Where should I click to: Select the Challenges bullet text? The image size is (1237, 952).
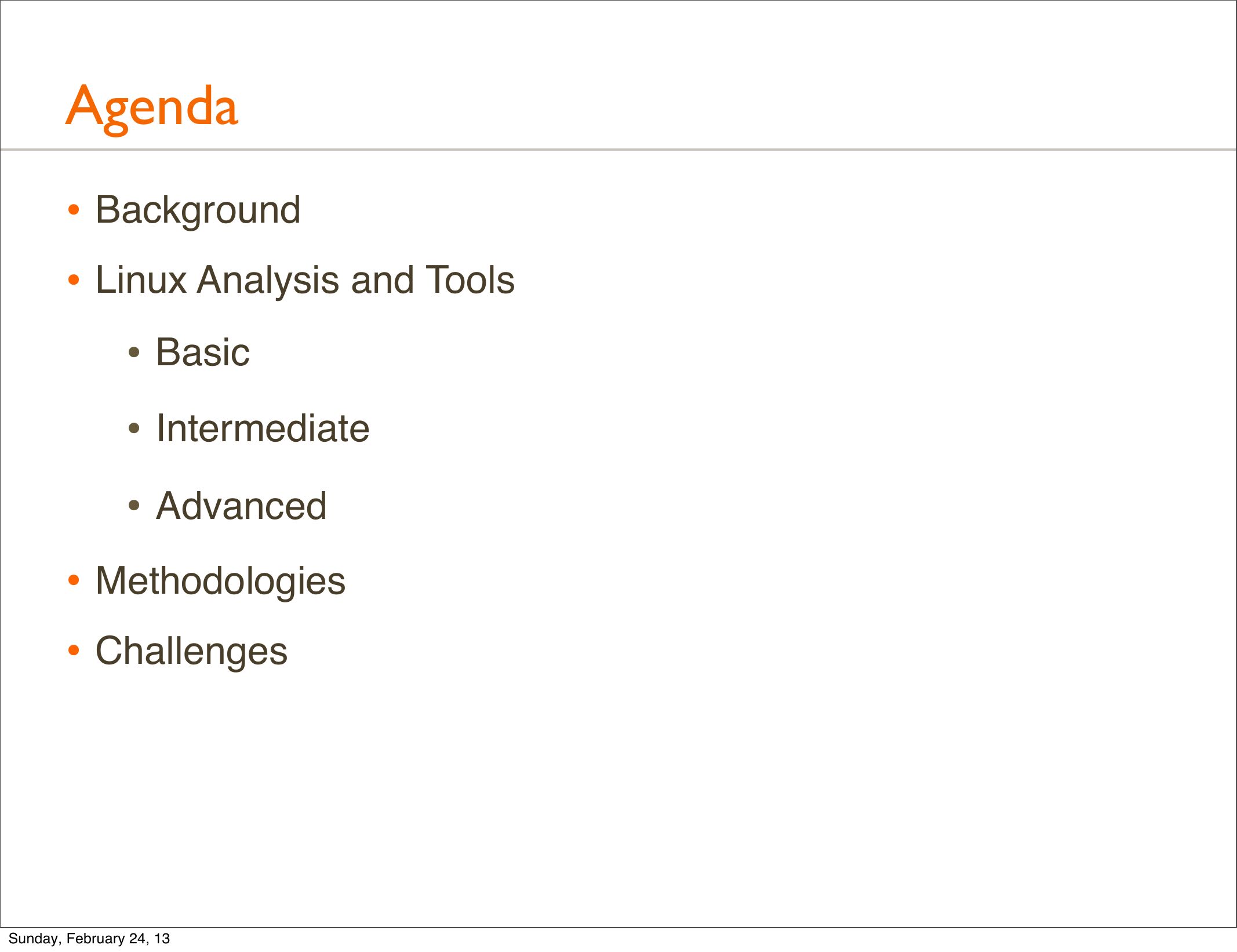(x=191, y=651)
